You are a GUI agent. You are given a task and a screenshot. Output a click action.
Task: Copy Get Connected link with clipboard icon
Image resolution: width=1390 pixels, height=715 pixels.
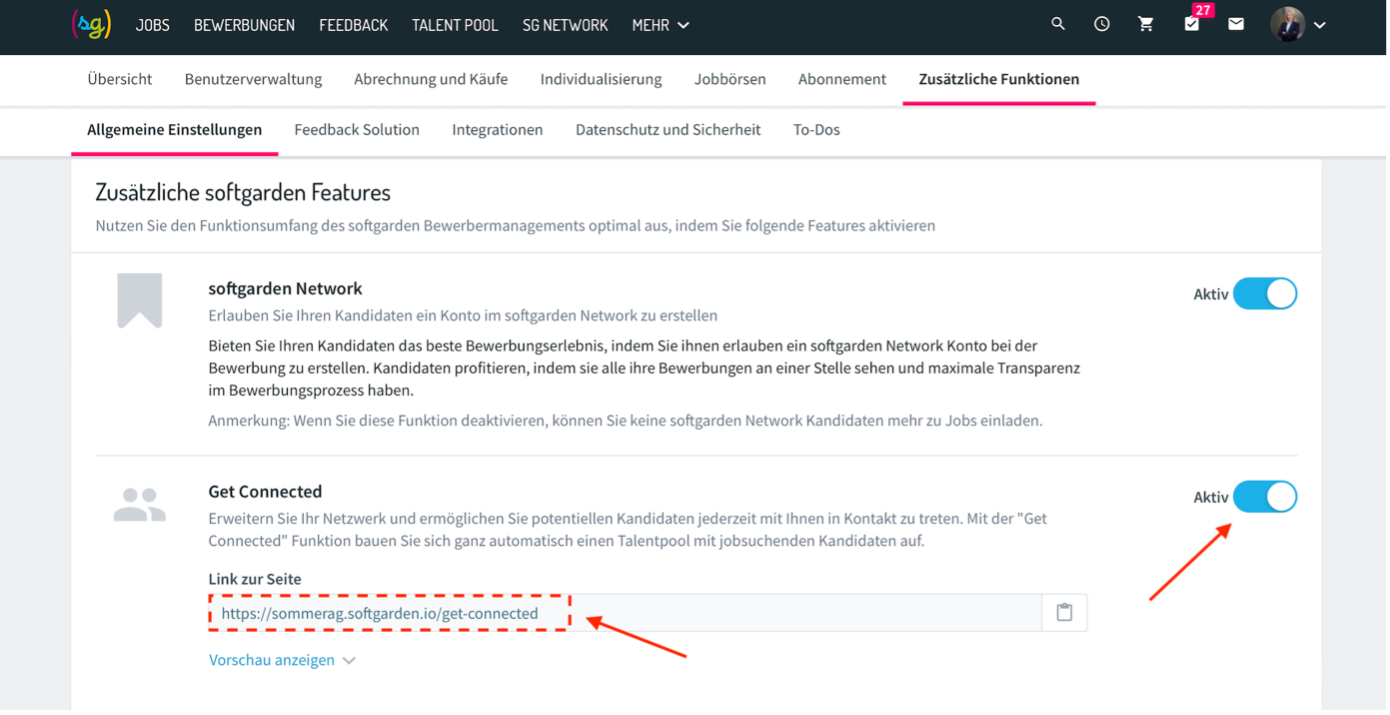(1064, 612)
